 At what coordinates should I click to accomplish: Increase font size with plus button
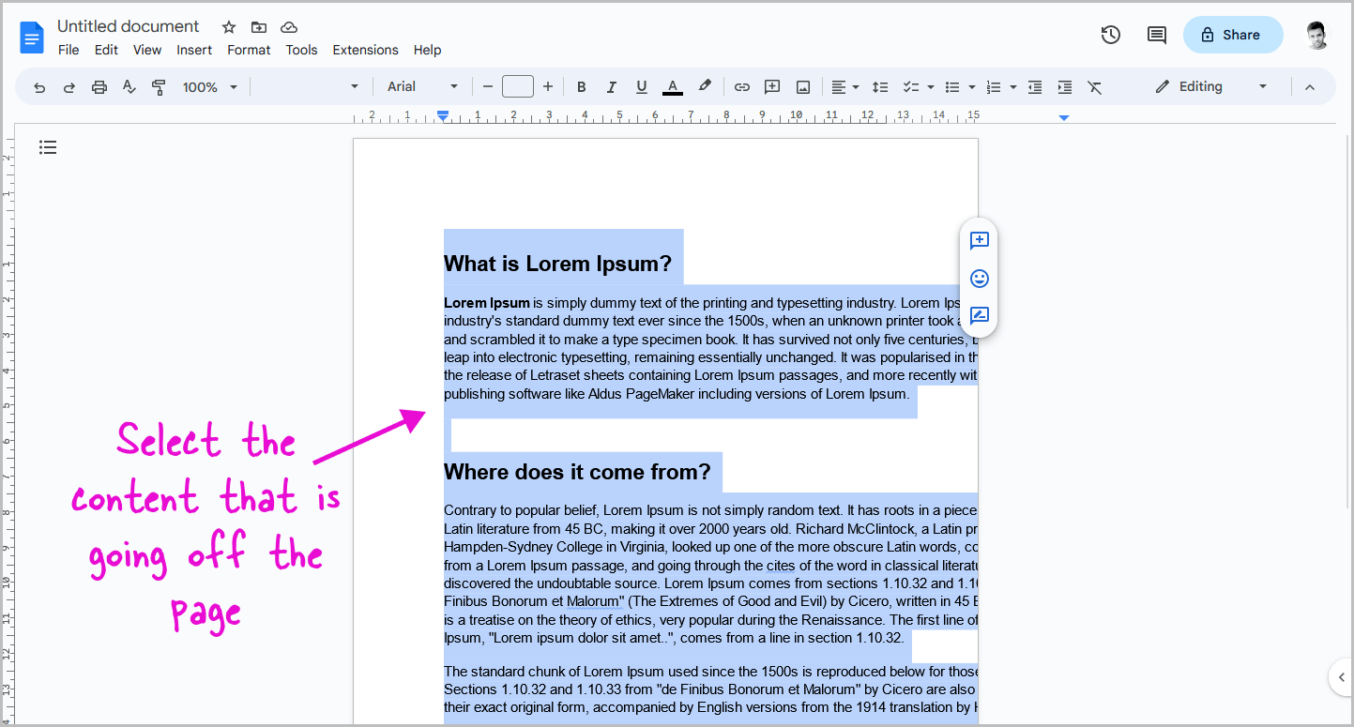click(x=548, y=87)
